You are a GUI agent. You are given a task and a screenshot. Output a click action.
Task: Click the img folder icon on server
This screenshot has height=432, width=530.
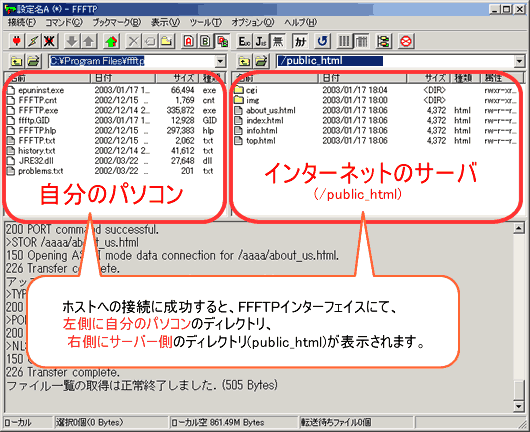tap(239, 100)
